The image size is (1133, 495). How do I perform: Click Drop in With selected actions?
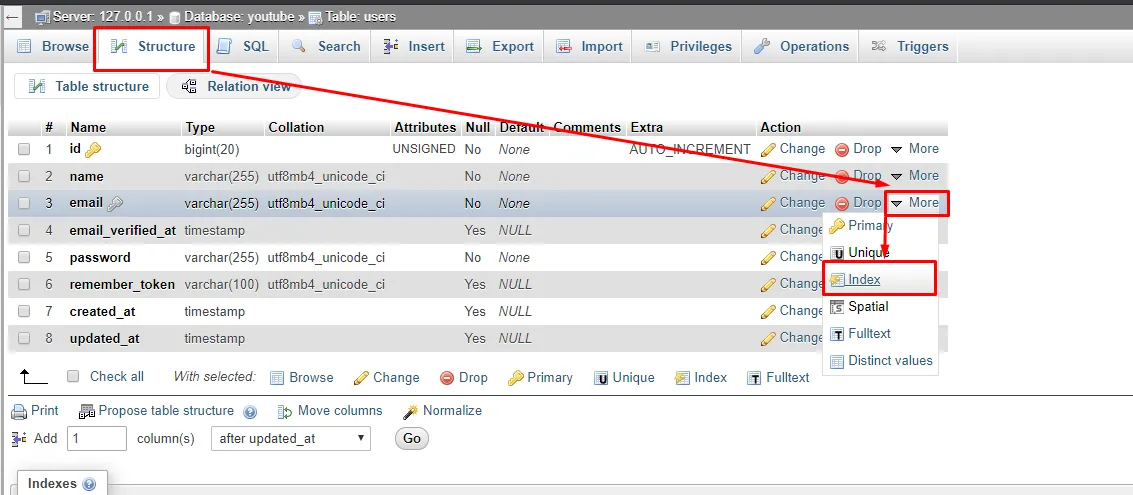(464, 377)
